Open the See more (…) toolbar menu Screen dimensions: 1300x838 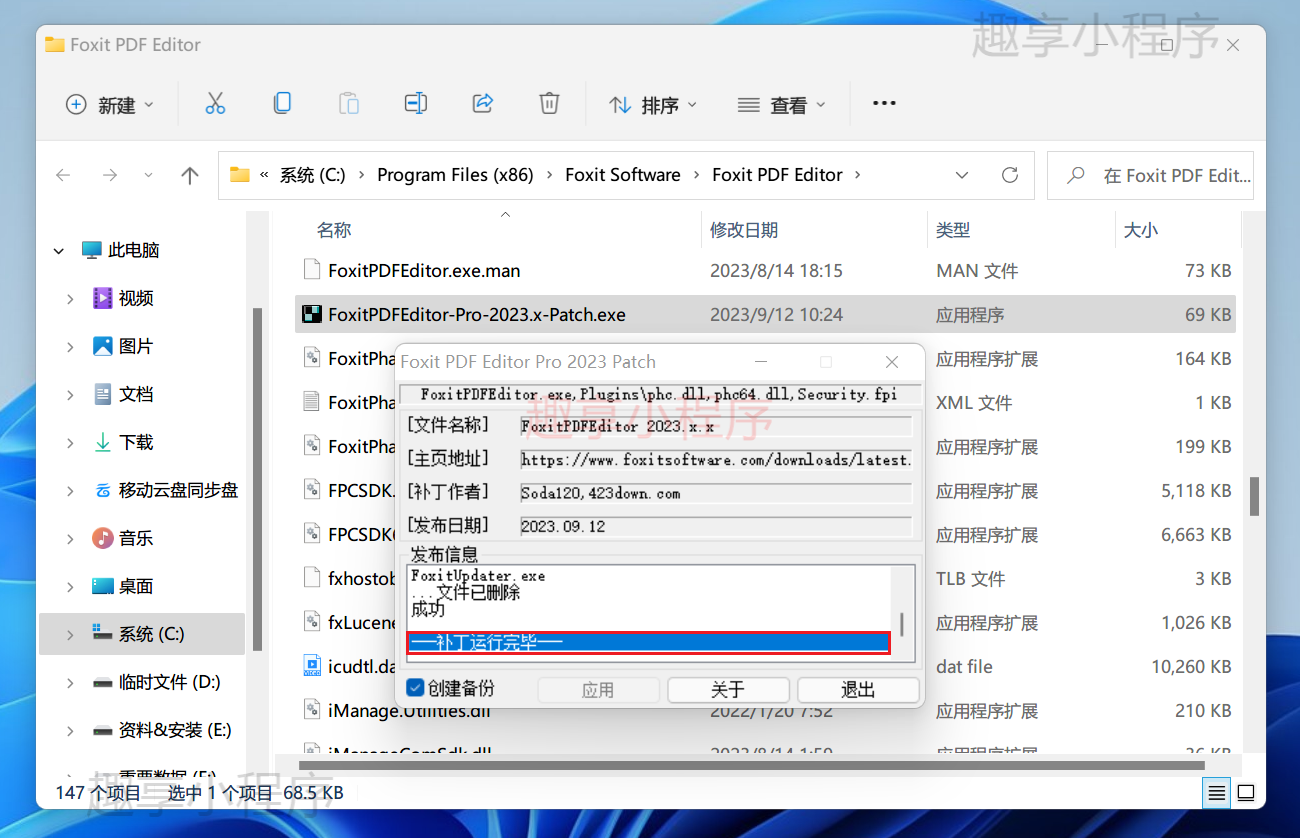[x=884, y=103]
